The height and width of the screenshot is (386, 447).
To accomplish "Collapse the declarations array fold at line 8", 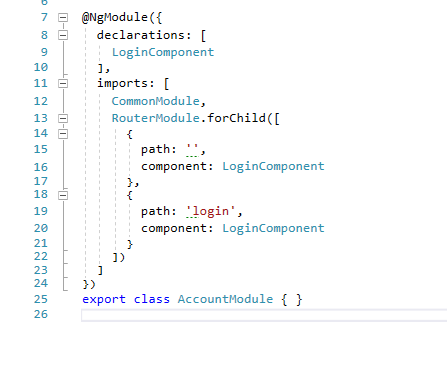I will click(x=63, y=35).
